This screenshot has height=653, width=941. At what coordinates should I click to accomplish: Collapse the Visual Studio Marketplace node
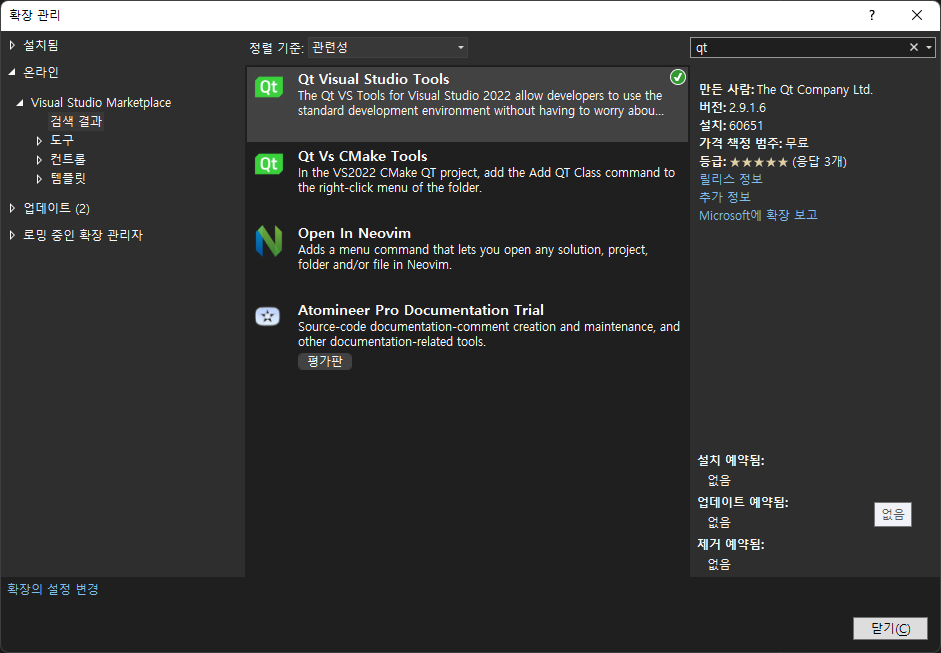tap(20, 103)
